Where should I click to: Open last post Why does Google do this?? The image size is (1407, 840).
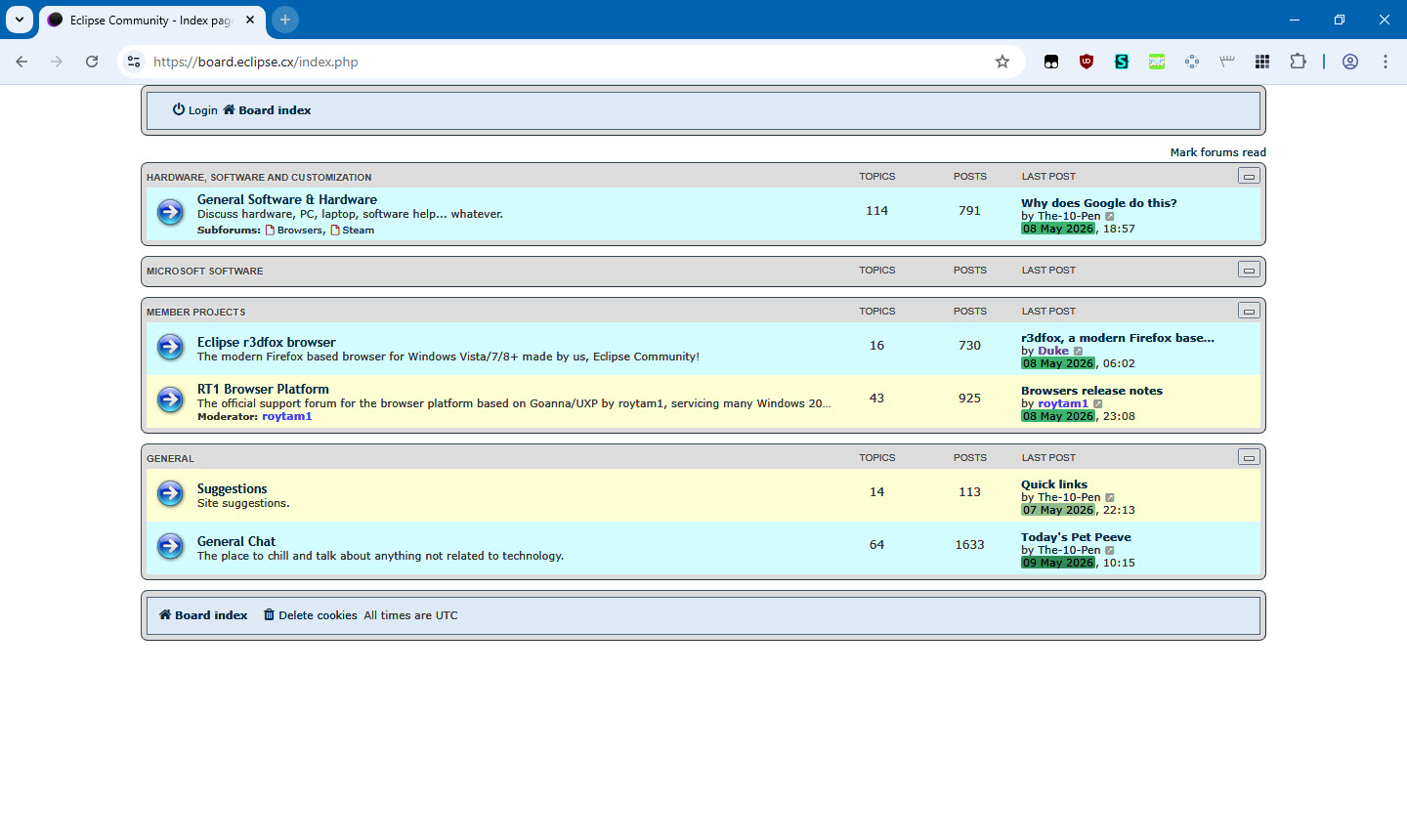[x=1099, y=203]
